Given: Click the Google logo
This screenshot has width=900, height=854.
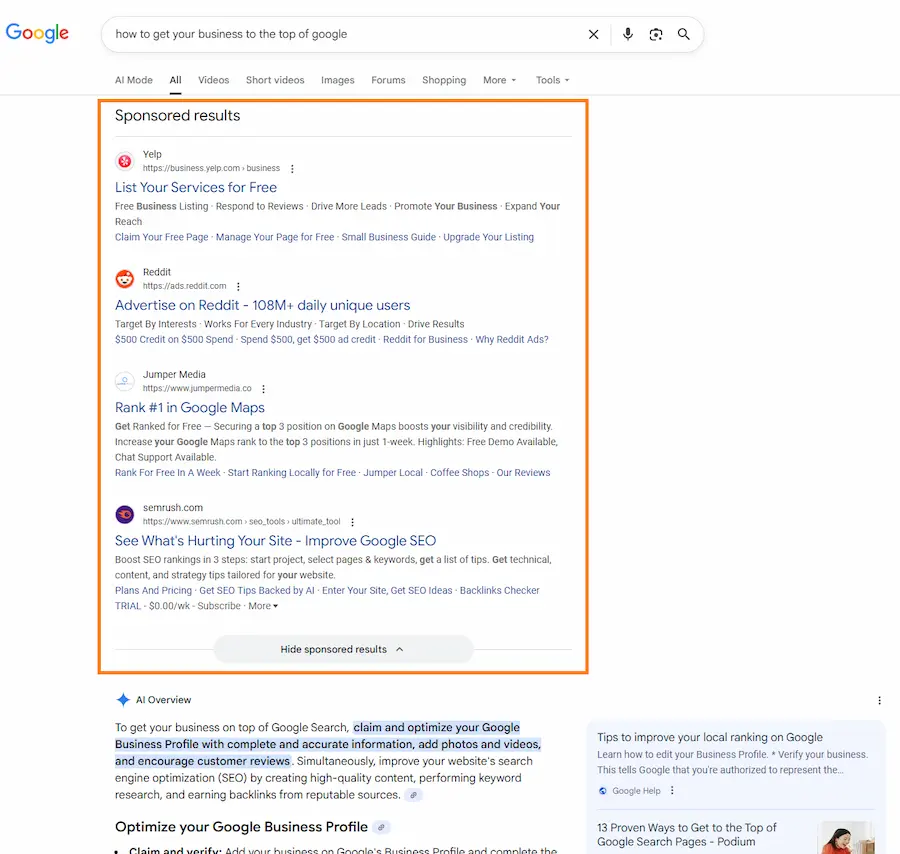Looking at the screenshot, I should pyautogui.click(x=36, y=33).
